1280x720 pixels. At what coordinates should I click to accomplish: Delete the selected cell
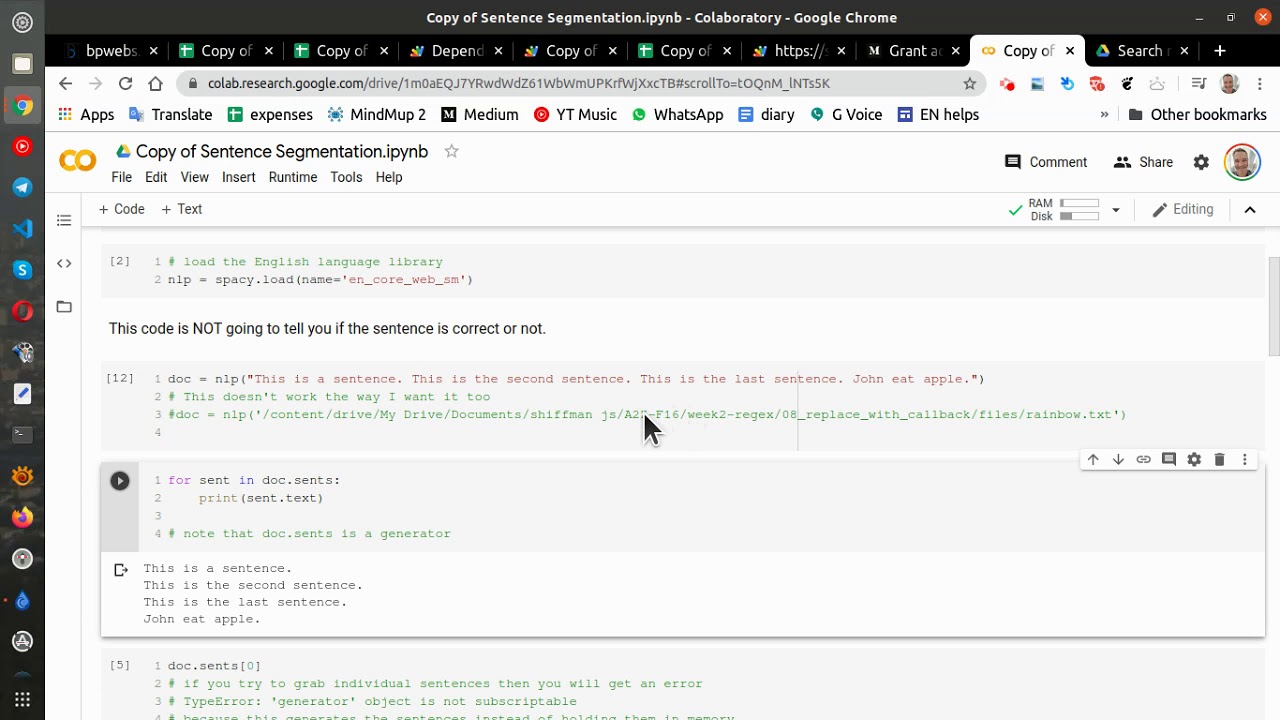1219,459
